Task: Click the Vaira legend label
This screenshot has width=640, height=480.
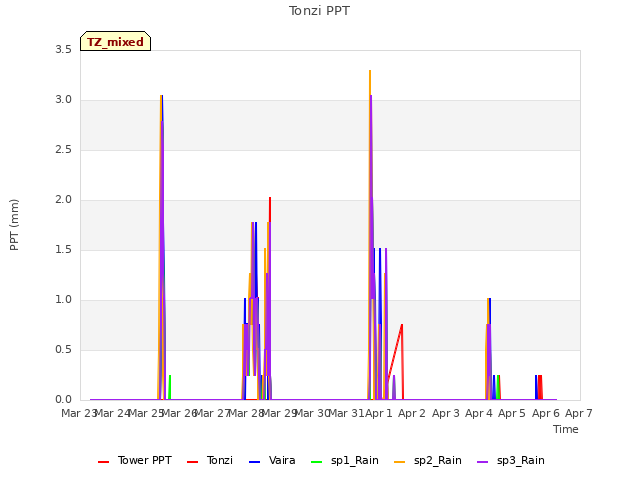Action: point(282,460)
